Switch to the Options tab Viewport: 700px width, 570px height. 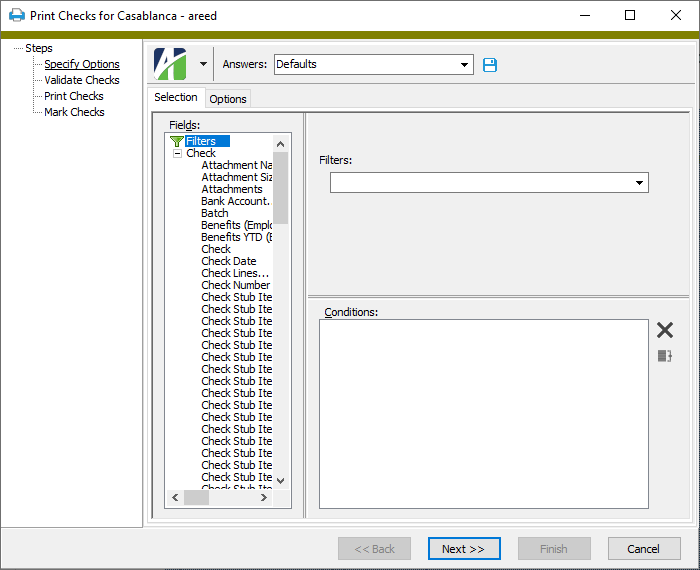coord(228,99)
